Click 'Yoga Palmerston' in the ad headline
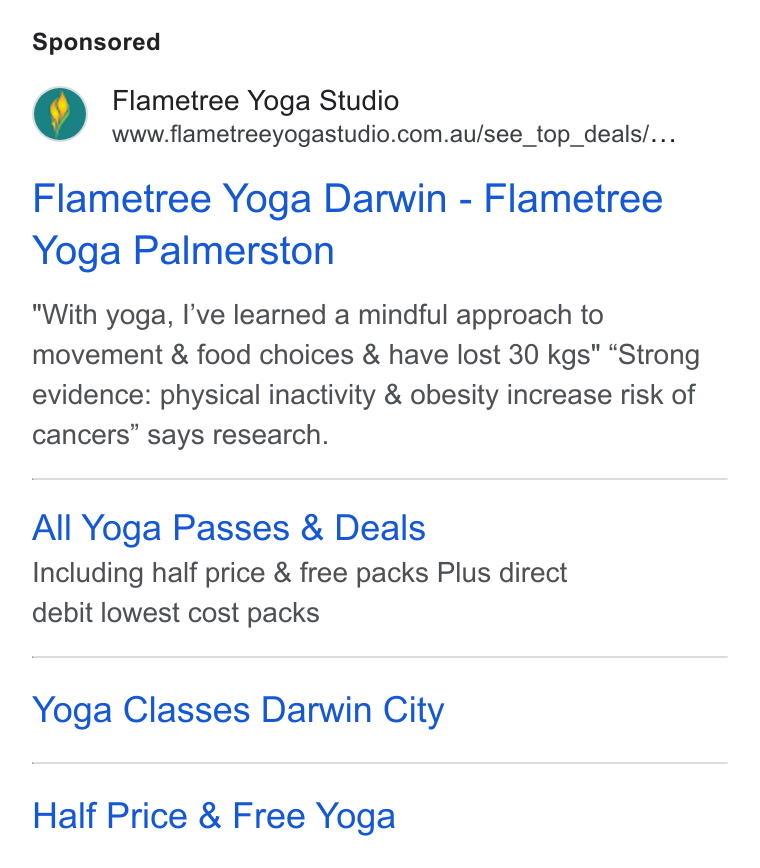 [x=183, y=251]
